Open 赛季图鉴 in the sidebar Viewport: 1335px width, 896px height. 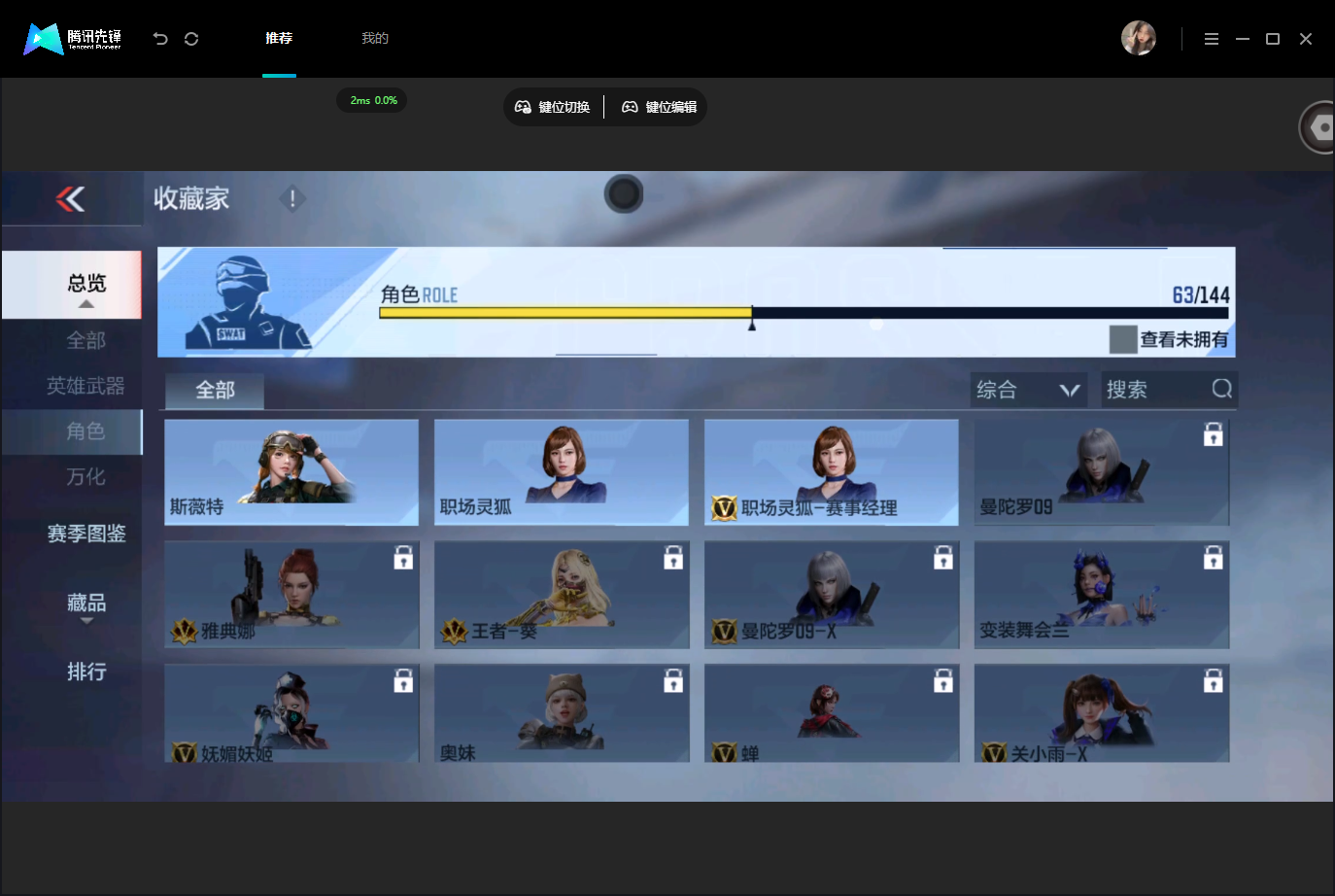(86, 534)
